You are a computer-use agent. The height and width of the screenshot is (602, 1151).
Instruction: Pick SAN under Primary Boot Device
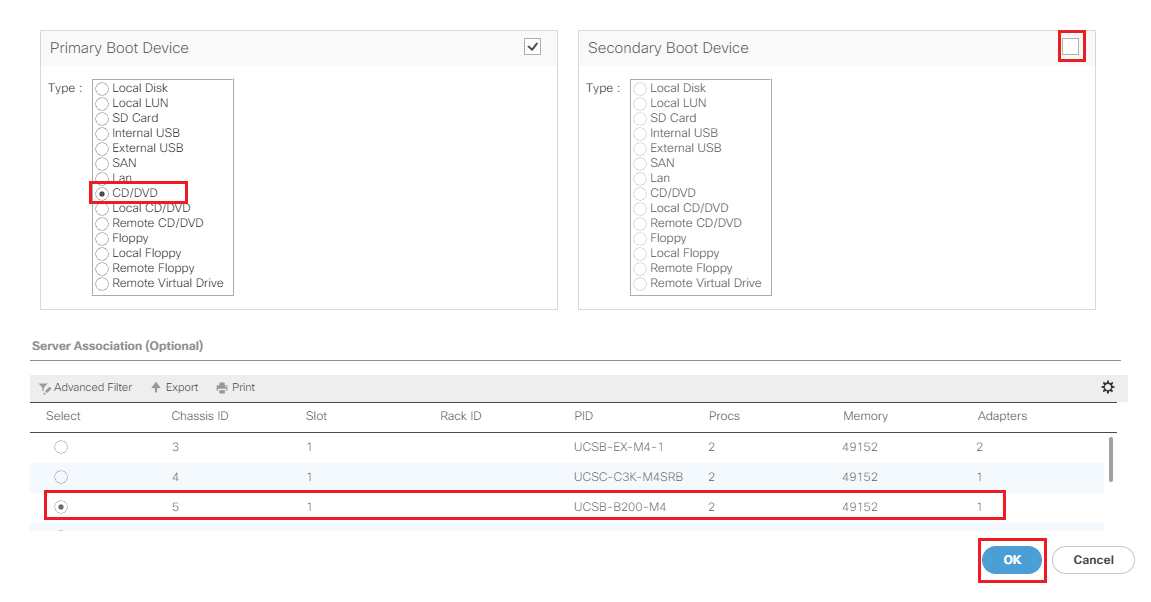click(x=102, y=164)
